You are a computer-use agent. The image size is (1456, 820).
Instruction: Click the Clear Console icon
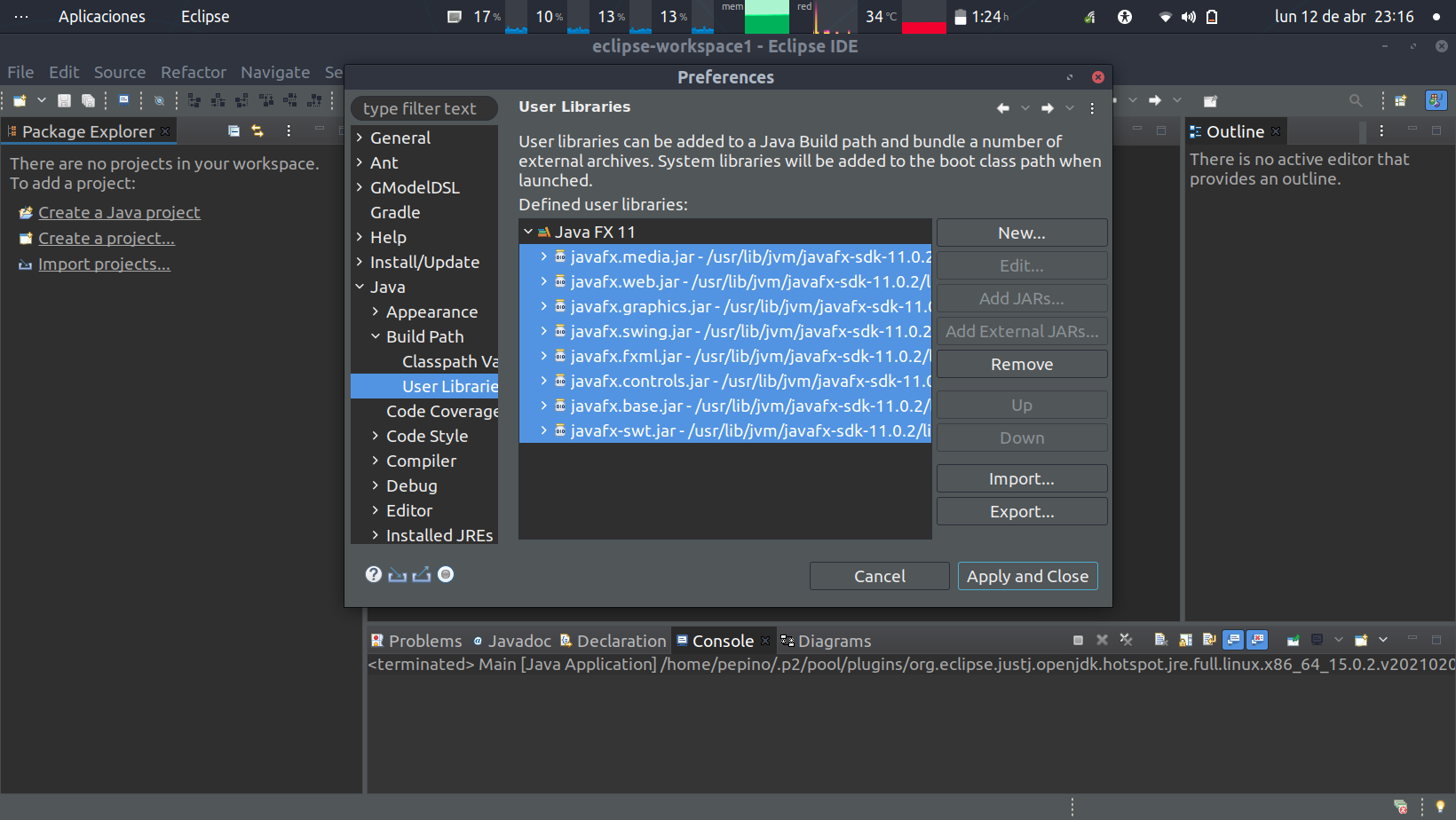point(1160,640)
